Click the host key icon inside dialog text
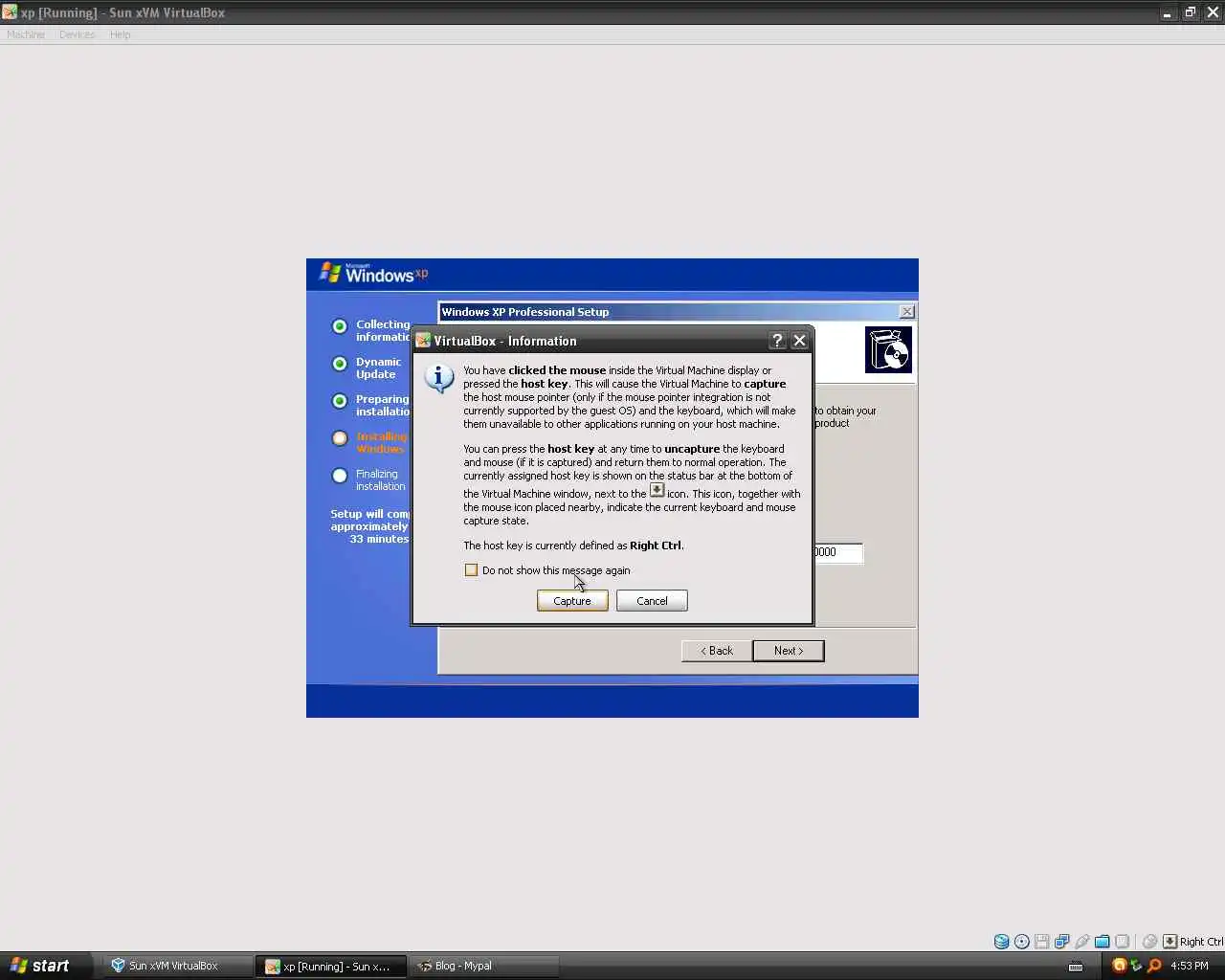The image size is (1225, 980). (x=657, y=490)
